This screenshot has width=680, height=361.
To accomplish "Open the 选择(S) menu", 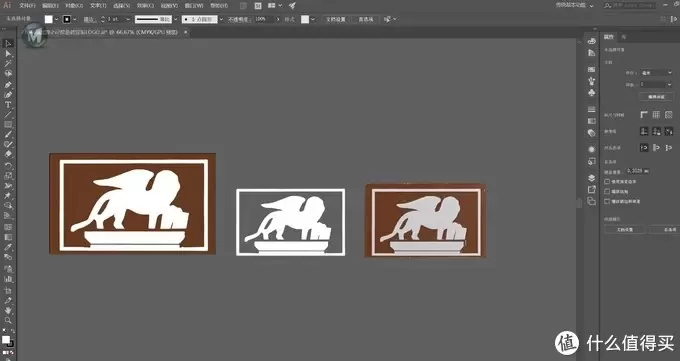I will tap(121, 6).
